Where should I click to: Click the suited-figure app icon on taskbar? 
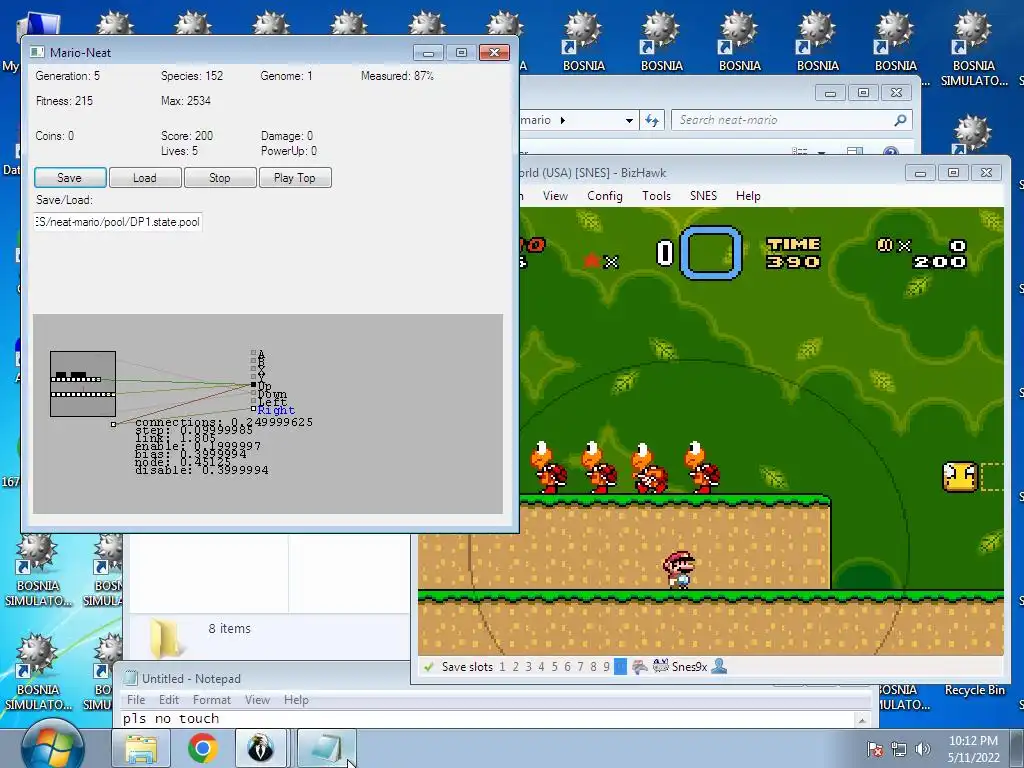(x=261, y=748)
